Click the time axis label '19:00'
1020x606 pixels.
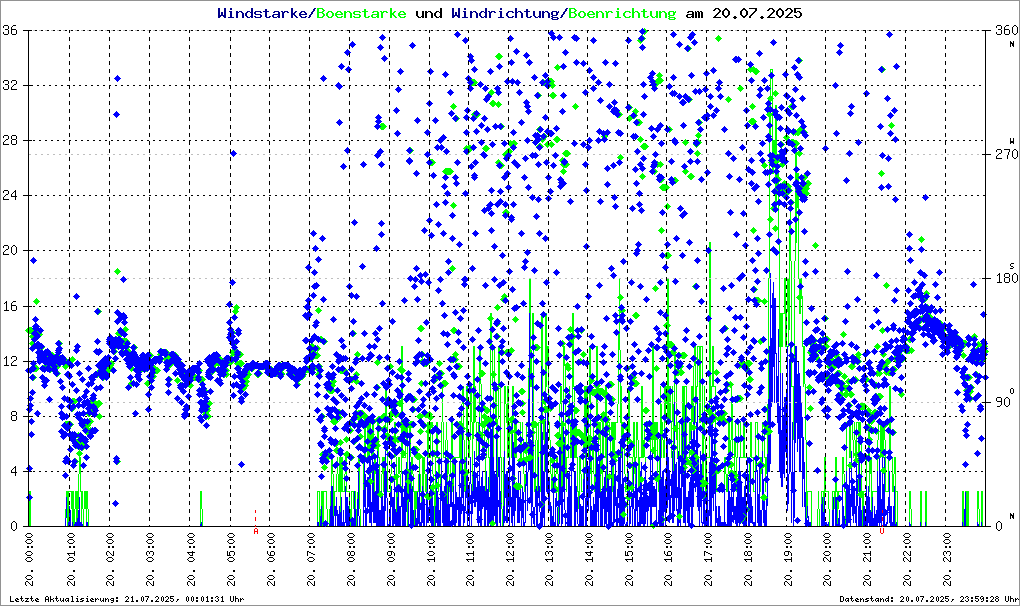coord(789,549)
